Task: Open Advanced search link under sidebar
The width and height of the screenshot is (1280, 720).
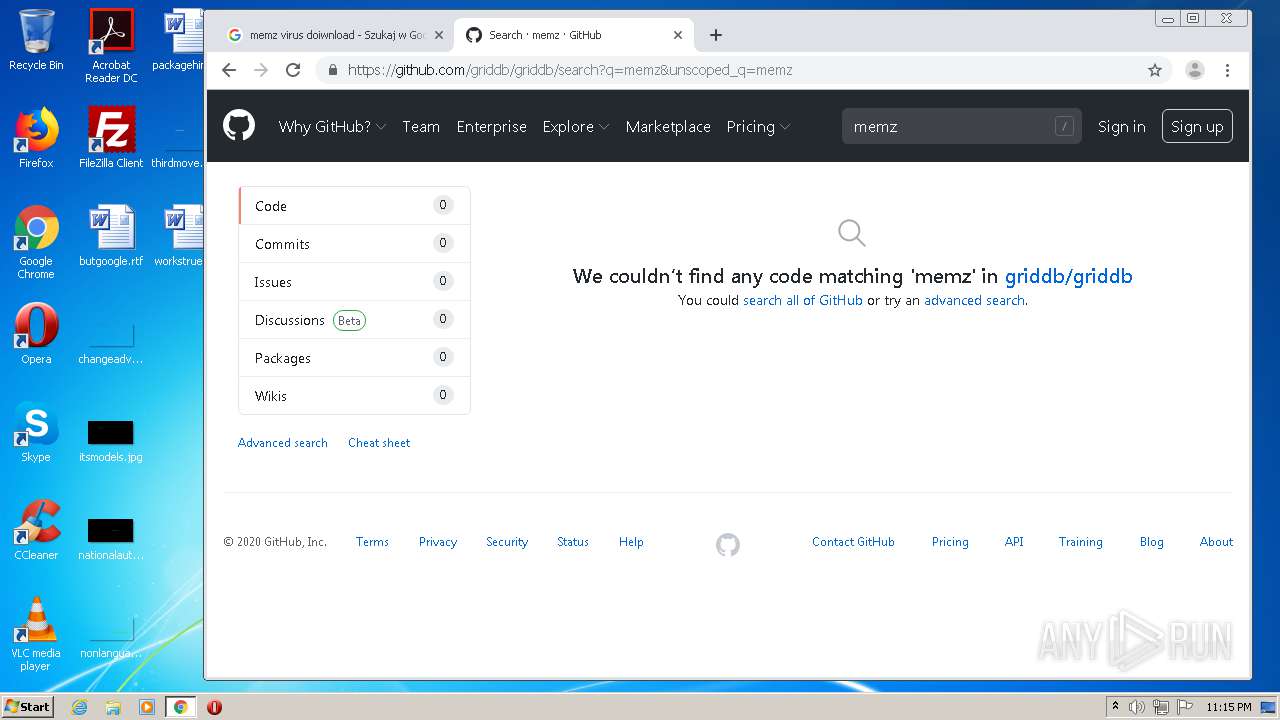Action: [283, 443]
